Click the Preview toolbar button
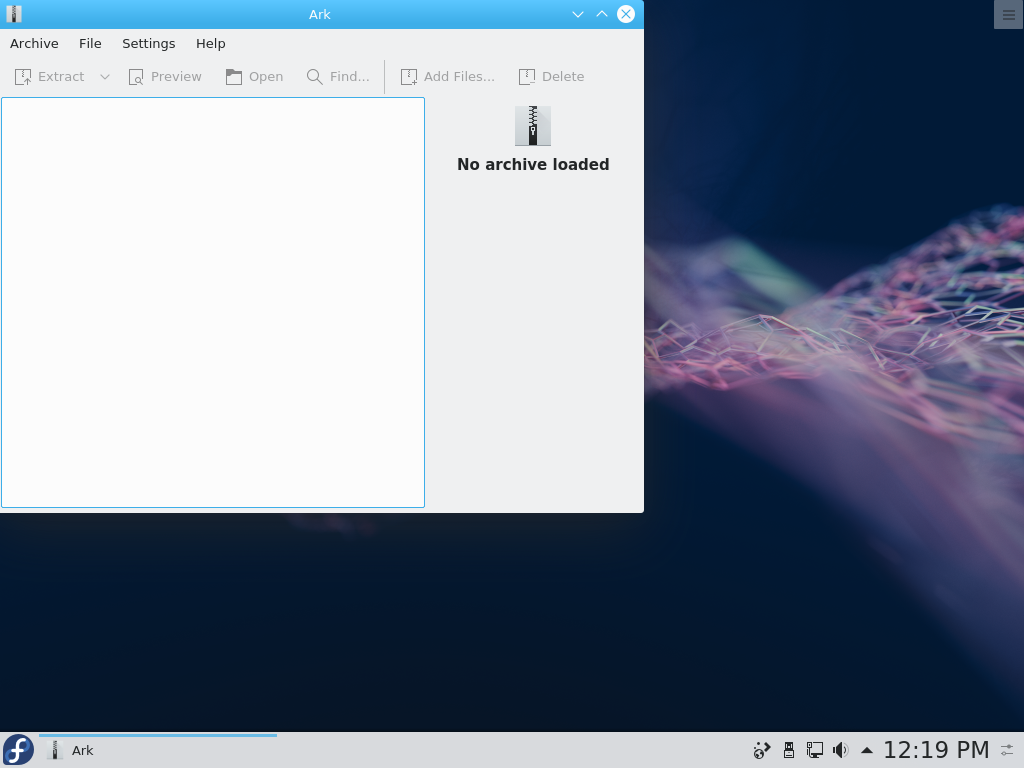 (165, 77)
